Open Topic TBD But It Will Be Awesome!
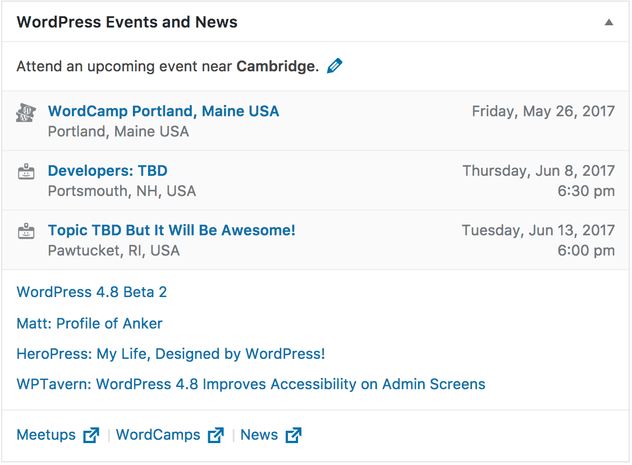632x465 pixels. [172, 230]
